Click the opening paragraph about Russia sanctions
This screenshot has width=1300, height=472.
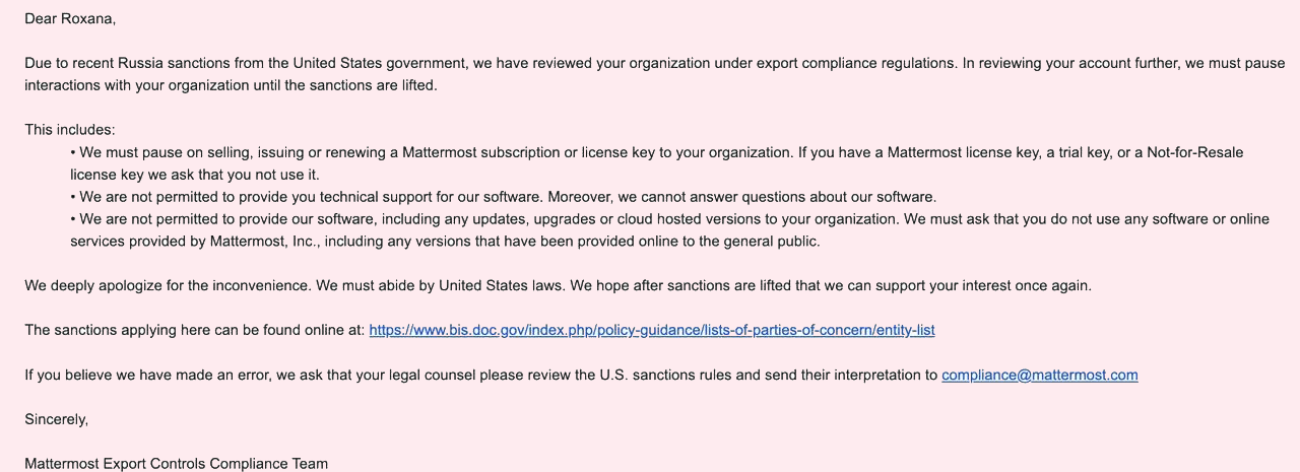pos(400,63)
